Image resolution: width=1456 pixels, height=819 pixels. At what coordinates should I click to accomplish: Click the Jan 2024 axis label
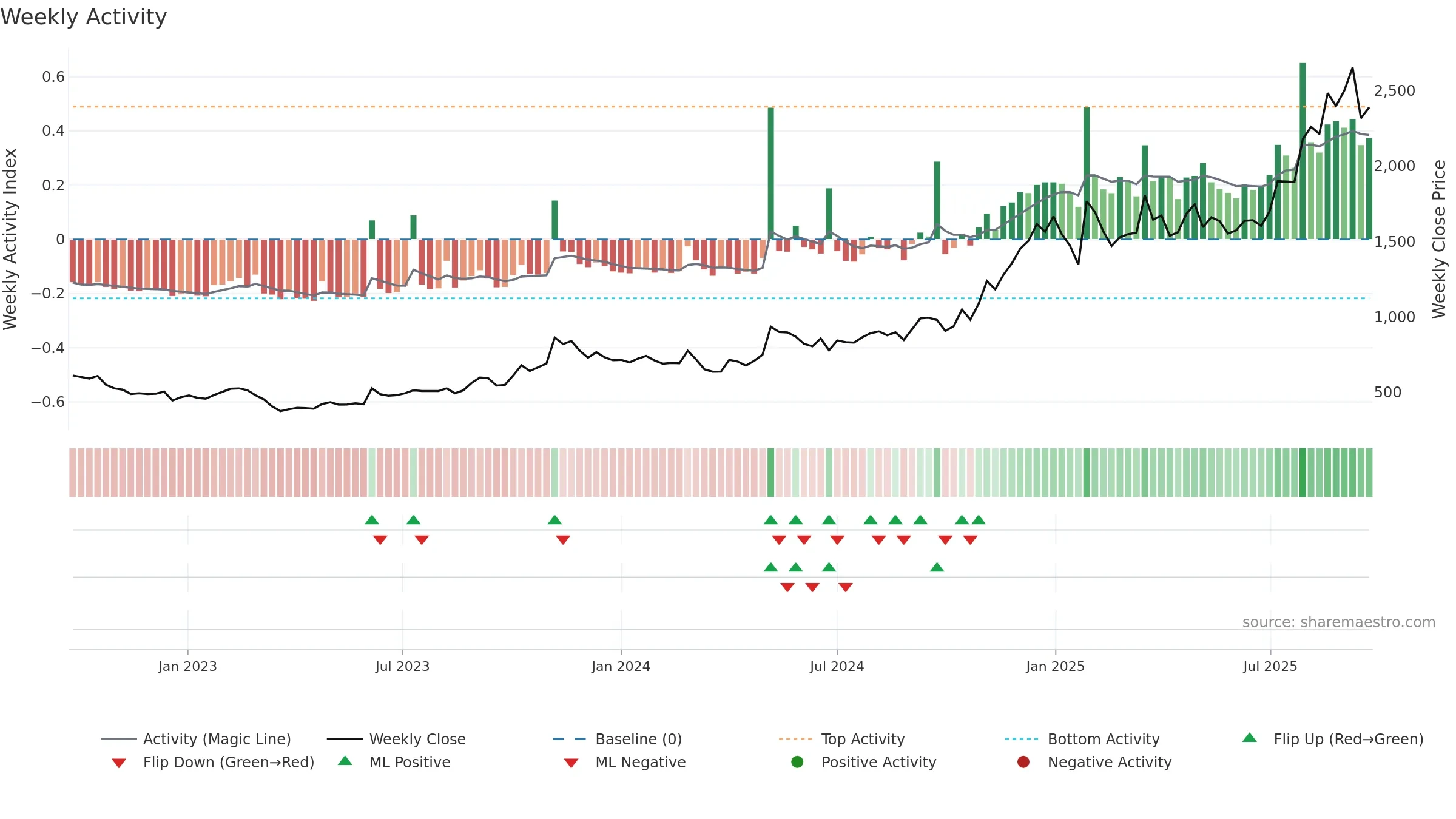pyautogui.click(x=621, y=666)
